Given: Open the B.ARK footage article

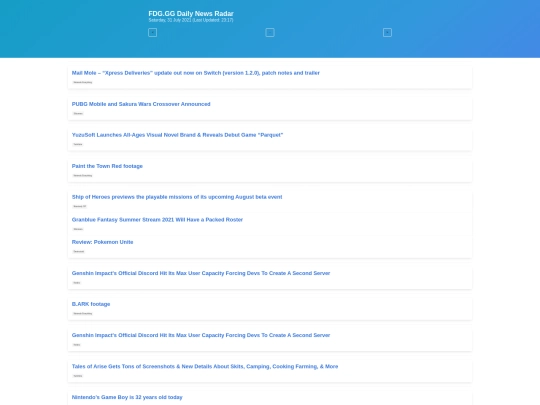Looking at the screenshot, I should 91,304.
